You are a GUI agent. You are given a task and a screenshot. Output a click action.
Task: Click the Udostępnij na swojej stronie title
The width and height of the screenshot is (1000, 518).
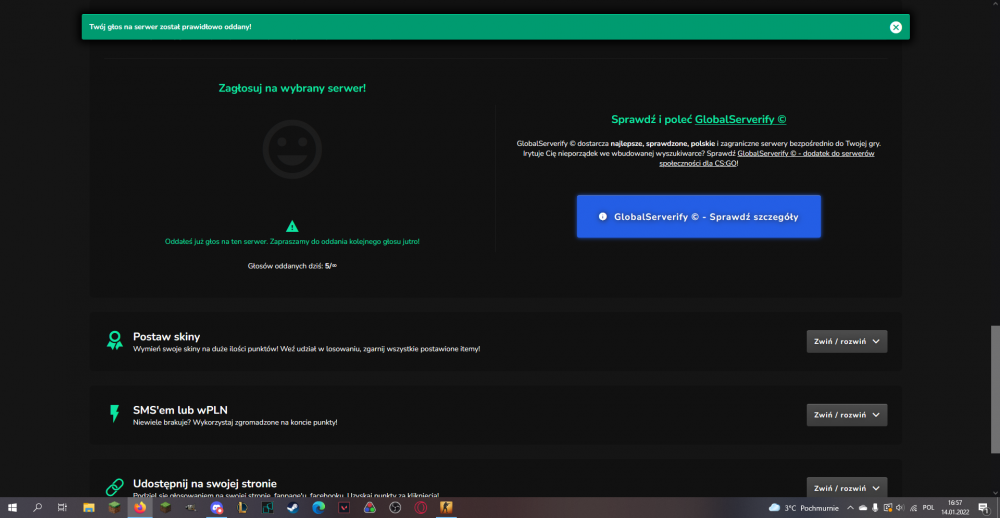(205, 483)
